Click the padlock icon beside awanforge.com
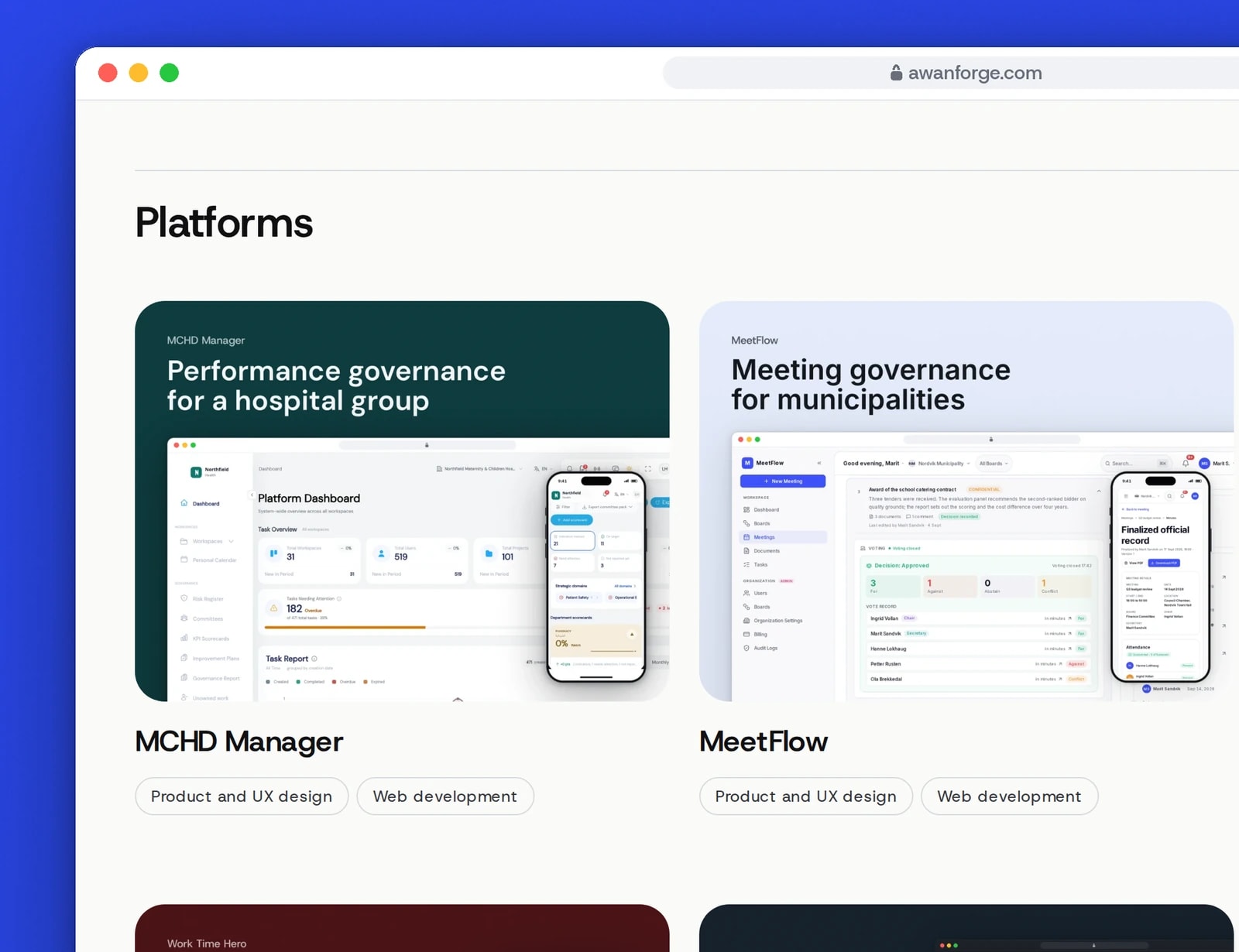 [x=896, y=73]
